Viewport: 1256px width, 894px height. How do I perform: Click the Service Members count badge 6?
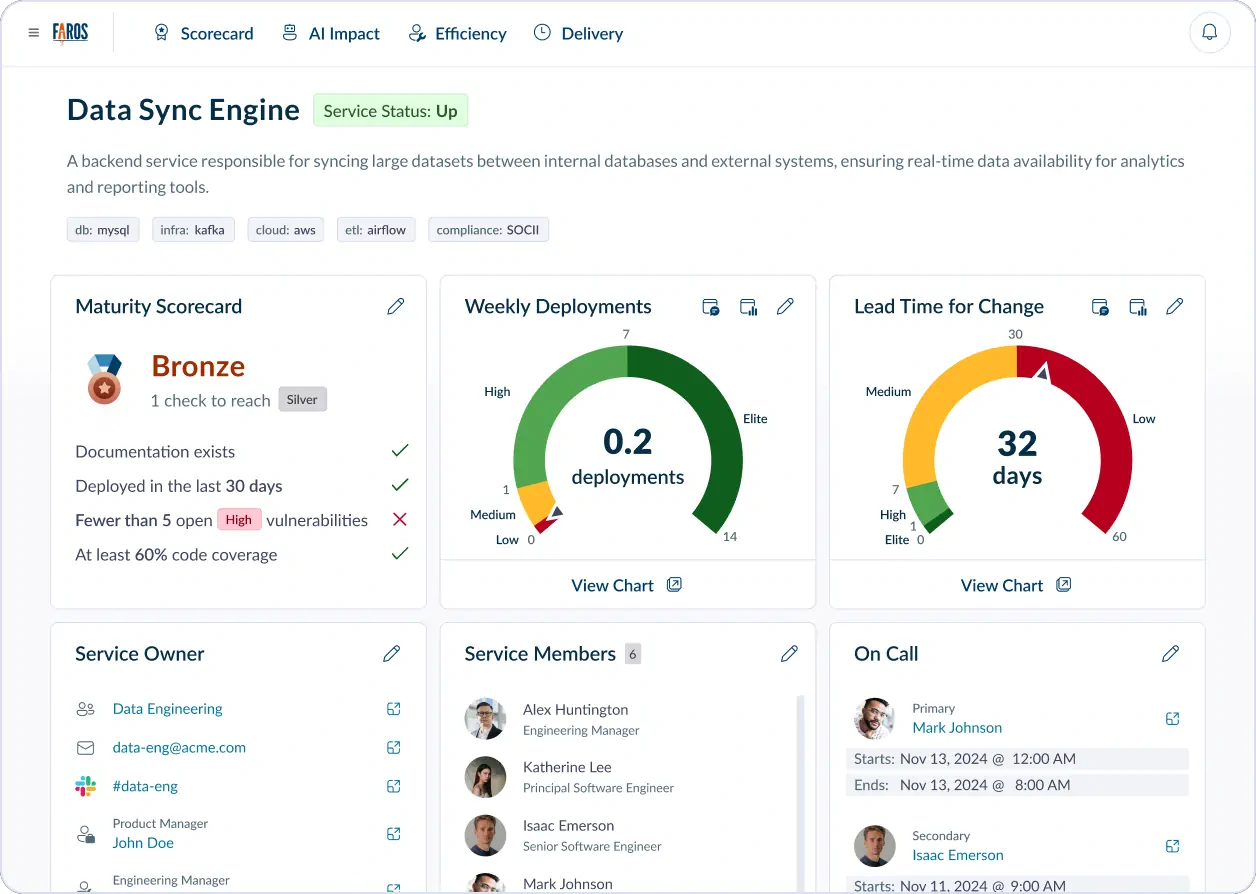[632, 654]
